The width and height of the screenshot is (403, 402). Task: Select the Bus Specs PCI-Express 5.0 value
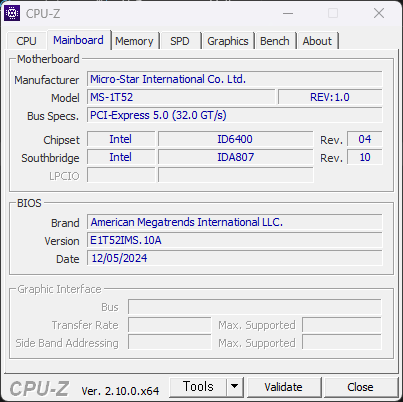click(x=235, y=115)
